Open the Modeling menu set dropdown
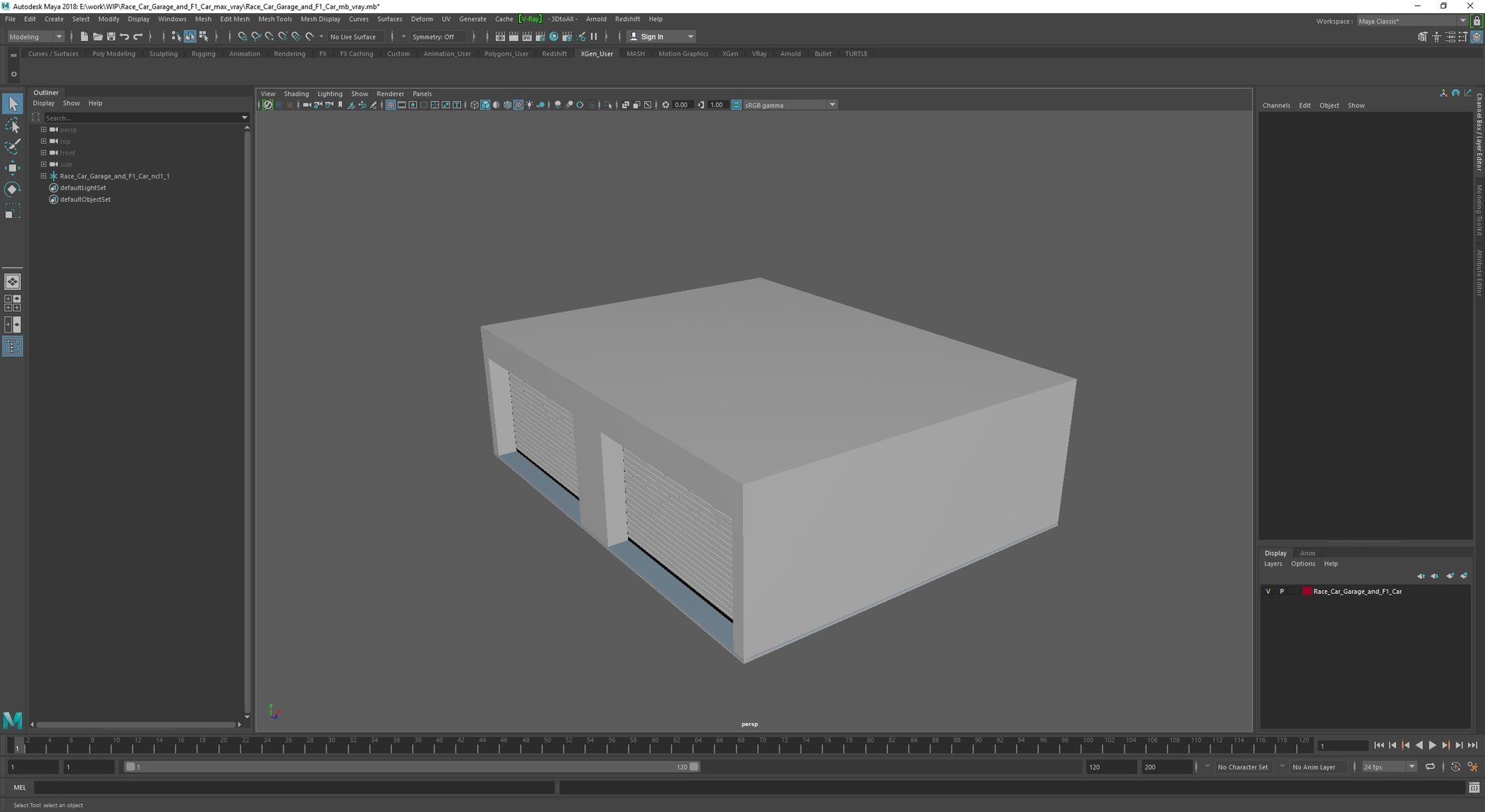 click(36, 37)
